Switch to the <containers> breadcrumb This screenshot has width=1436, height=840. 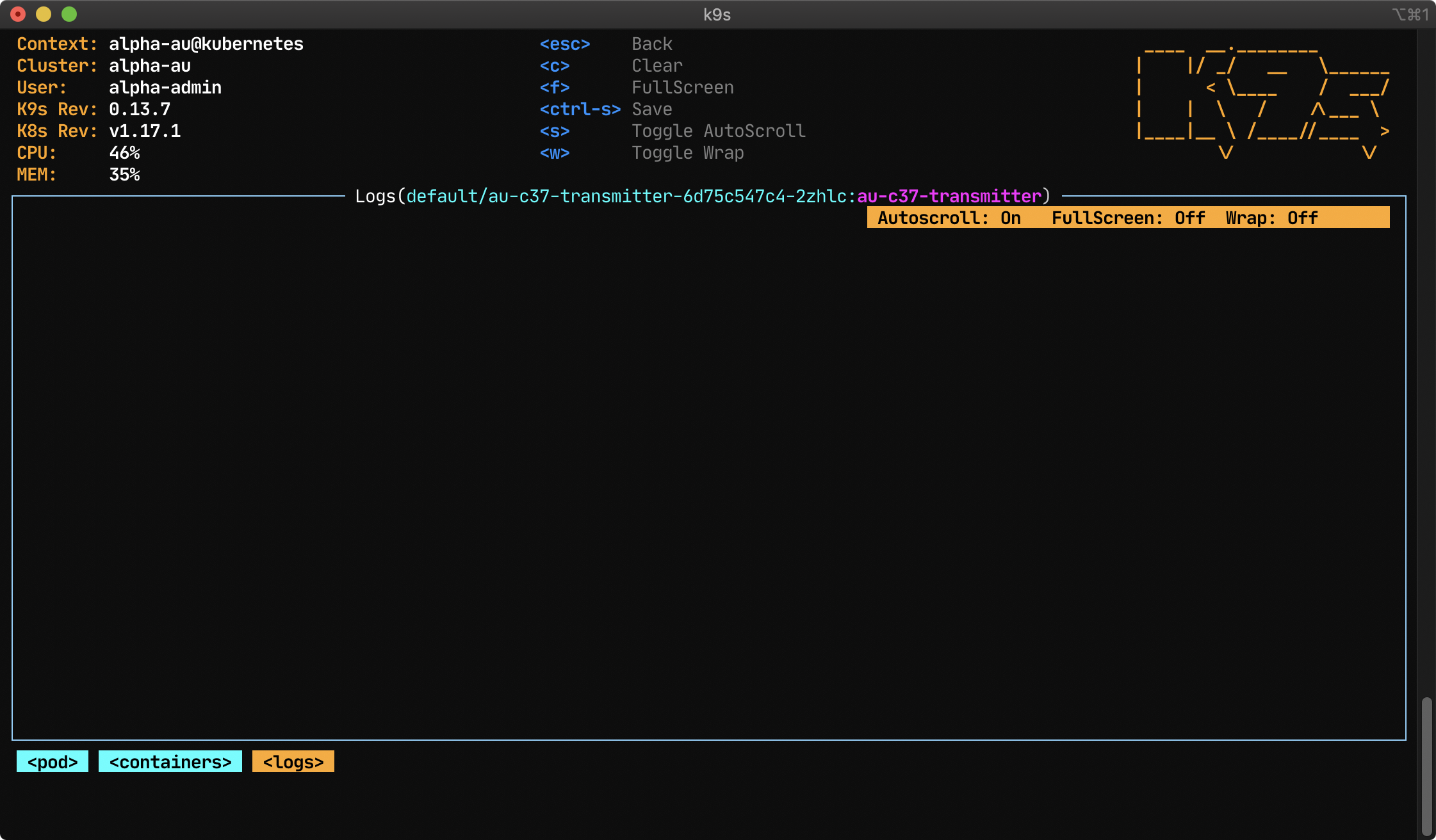pyautogui.click(x=170, y=761)
